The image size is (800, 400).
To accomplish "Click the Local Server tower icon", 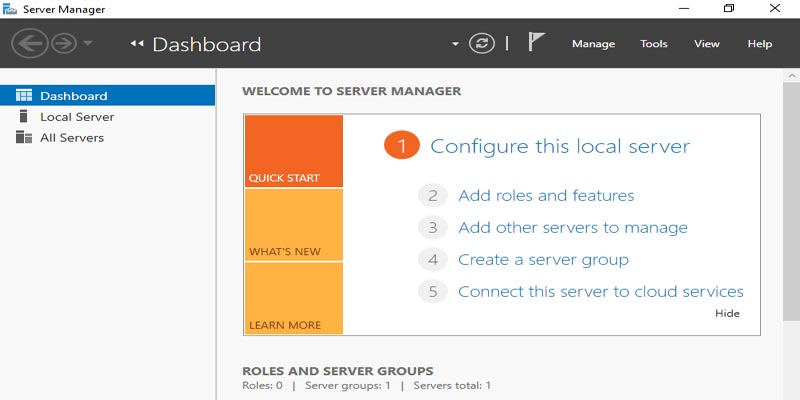I will (23, 116).
